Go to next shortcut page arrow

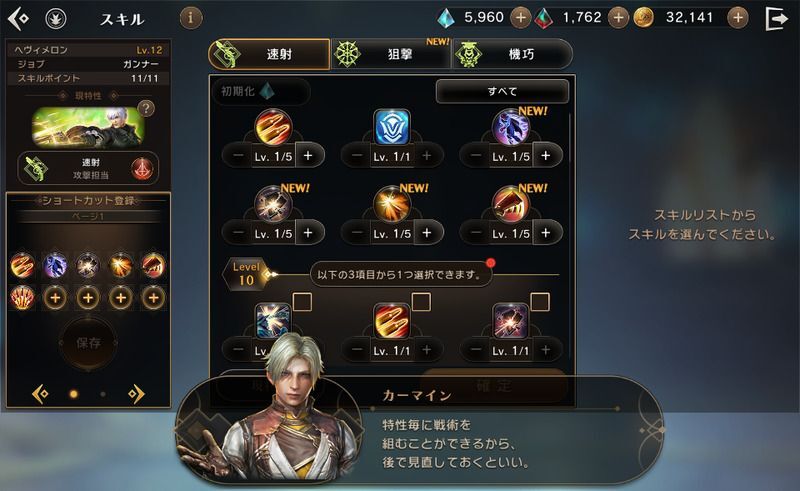[x=136, y=394]
